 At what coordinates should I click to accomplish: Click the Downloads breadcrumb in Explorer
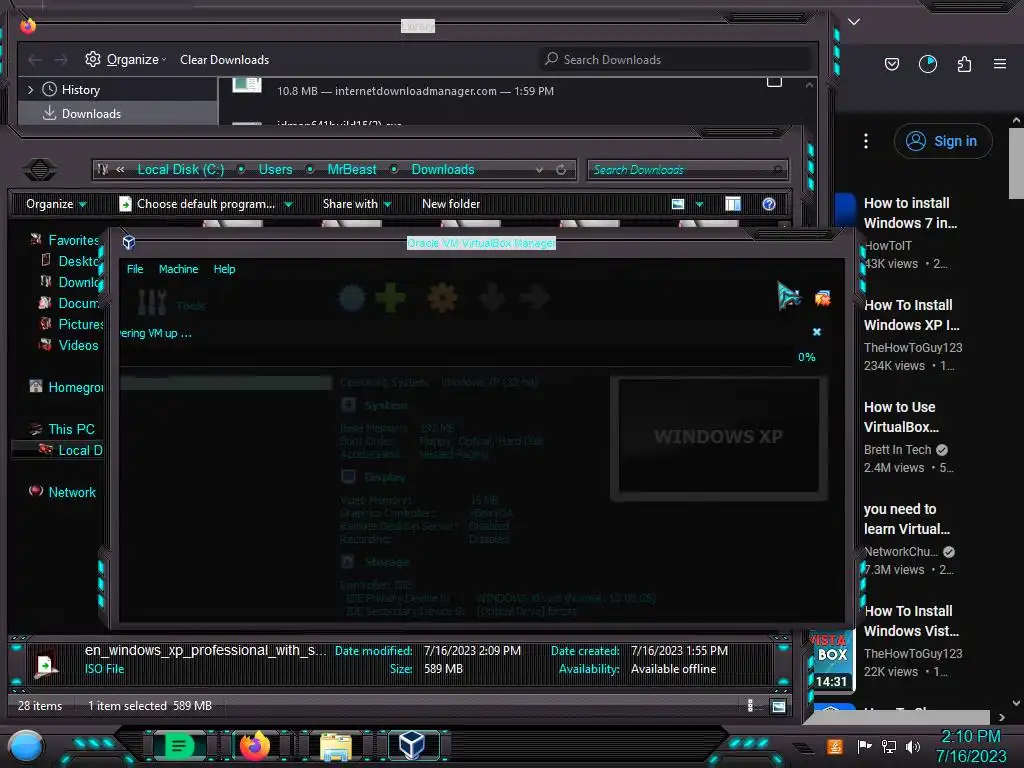(x=443, y=169)
